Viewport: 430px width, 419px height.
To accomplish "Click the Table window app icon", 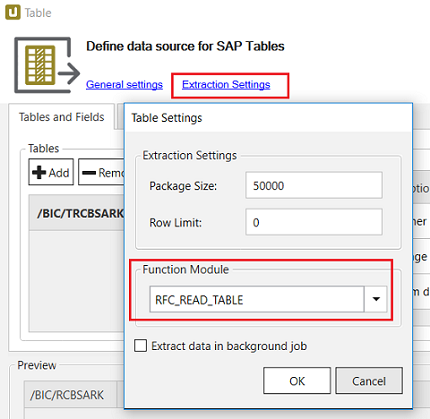I will coord(13,13).
